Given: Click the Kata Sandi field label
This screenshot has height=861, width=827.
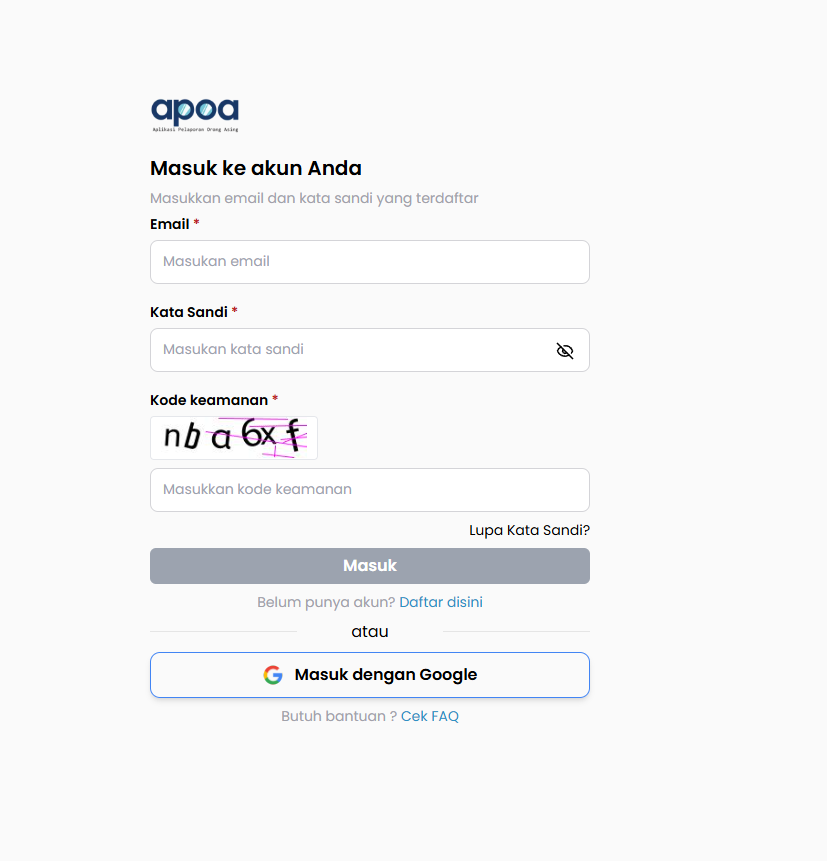Looking at the screenshot, I should coord(189,312).
